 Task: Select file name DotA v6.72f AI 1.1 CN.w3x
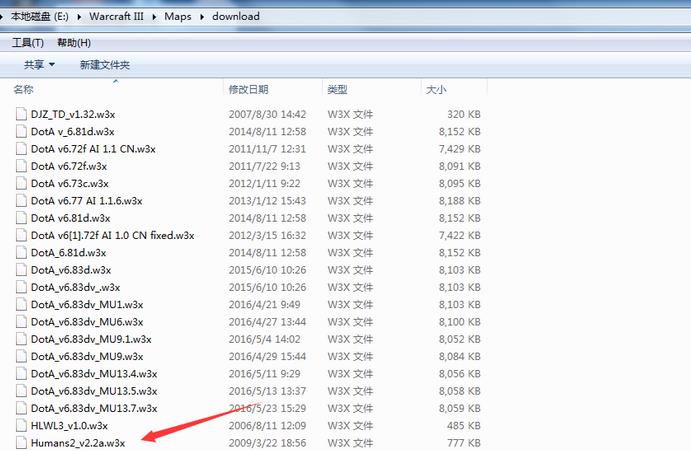coord(93,149)
